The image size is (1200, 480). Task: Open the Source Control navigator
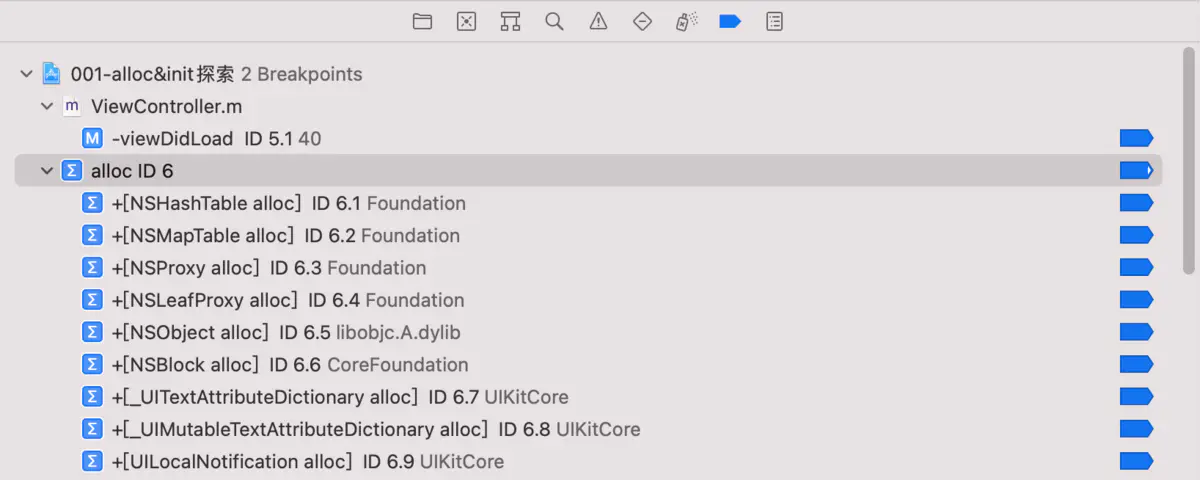pyautogui.click(x=466, y=21)
